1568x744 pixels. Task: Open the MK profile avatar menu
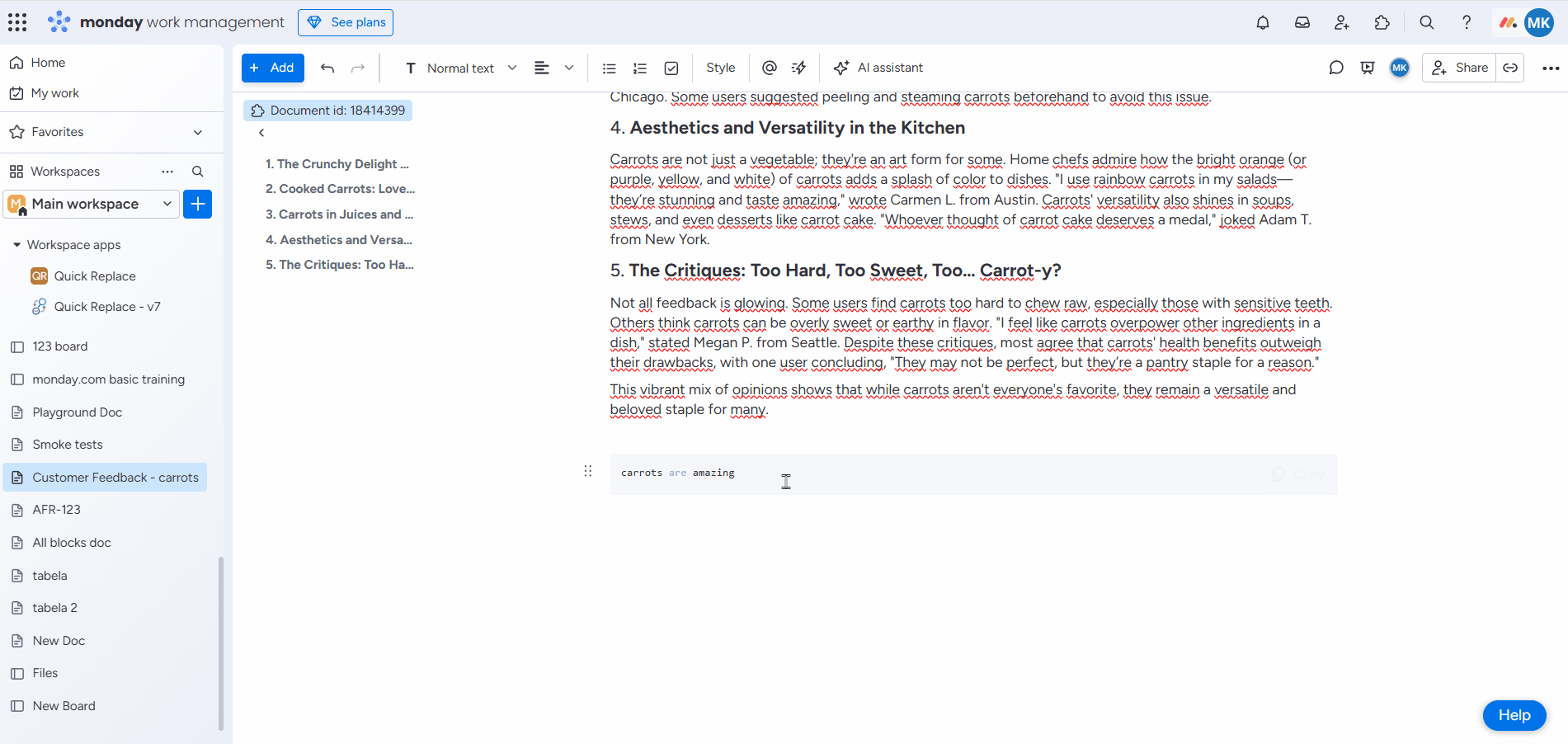point(1539,22)
